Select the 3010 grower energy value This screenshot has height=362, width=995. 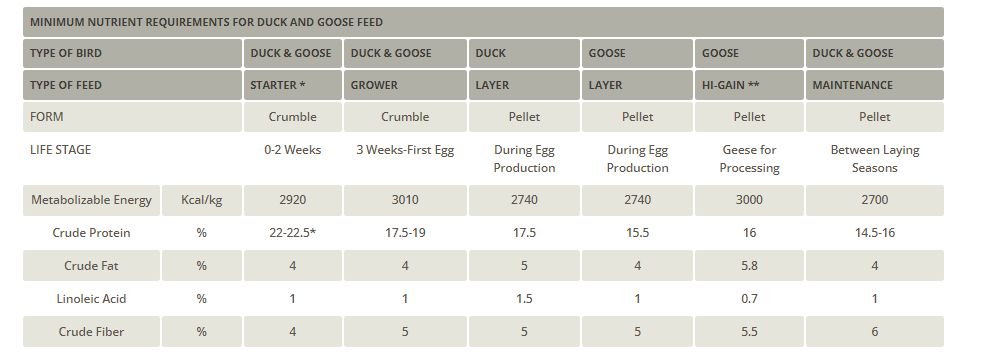pos(405,200)
